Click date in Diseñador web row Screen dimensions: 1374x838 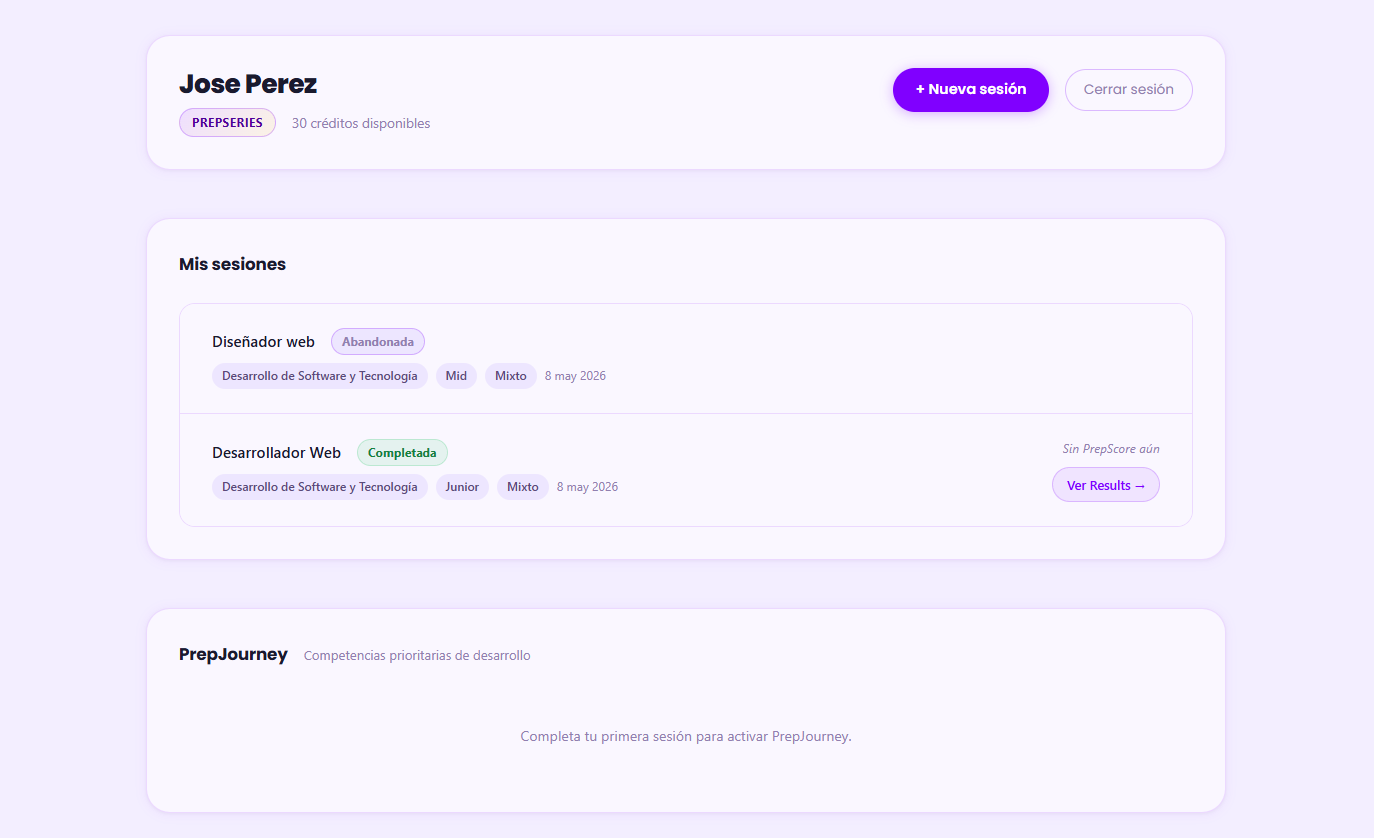click(x=575, y=376)
